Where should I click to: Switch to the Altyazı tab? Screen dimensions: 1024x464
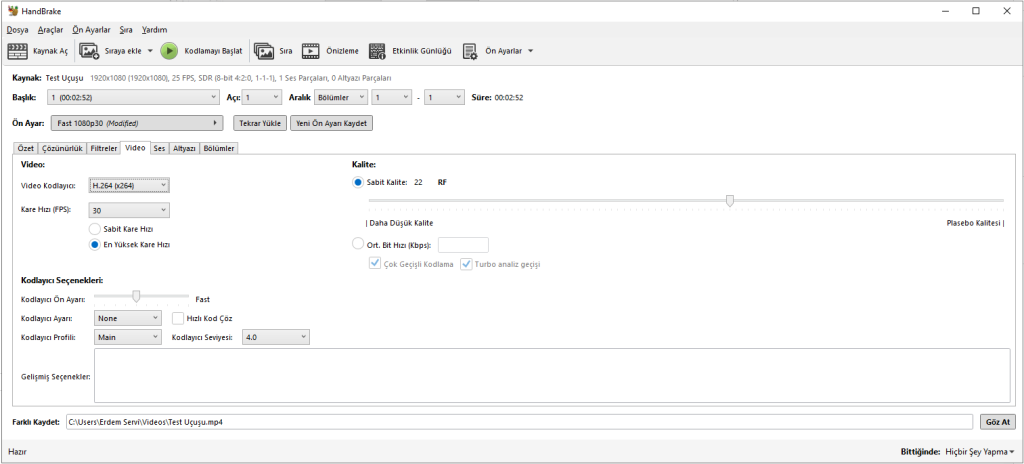click(184, 148)
